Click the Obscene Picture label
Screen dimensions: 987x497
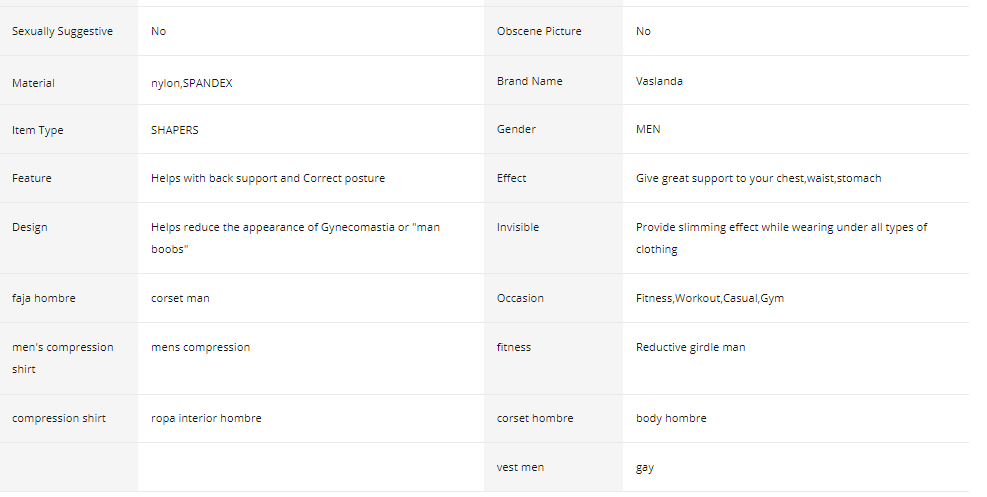539,31
